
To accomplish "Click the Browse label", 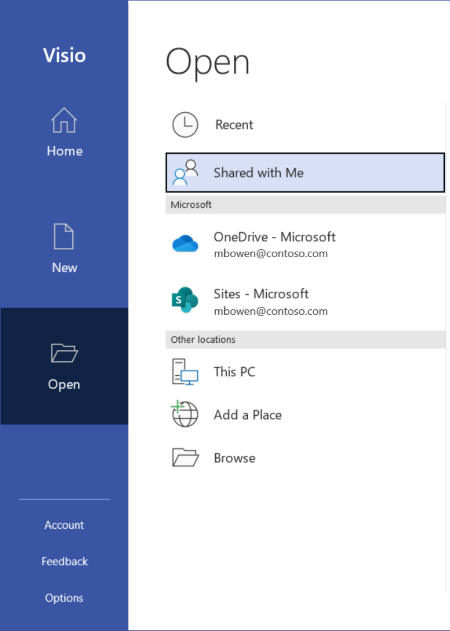I will click(x=235, y=458).
